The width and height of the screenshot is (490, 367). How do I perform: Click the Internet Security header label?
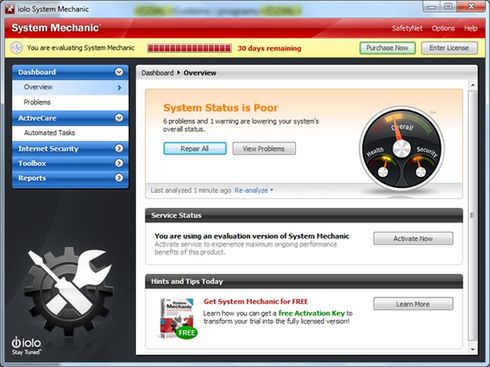[48, 149]
